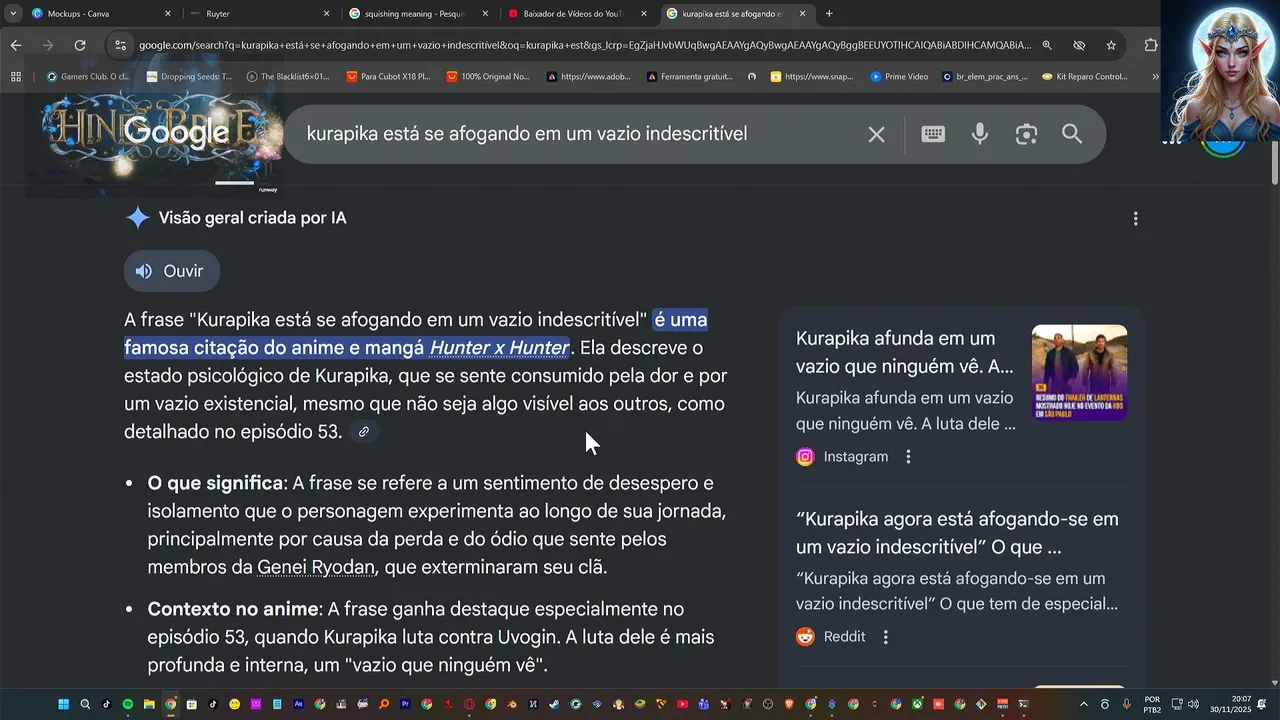
Task: Close the Ruyter tab
Action: (x=326, y=14)
